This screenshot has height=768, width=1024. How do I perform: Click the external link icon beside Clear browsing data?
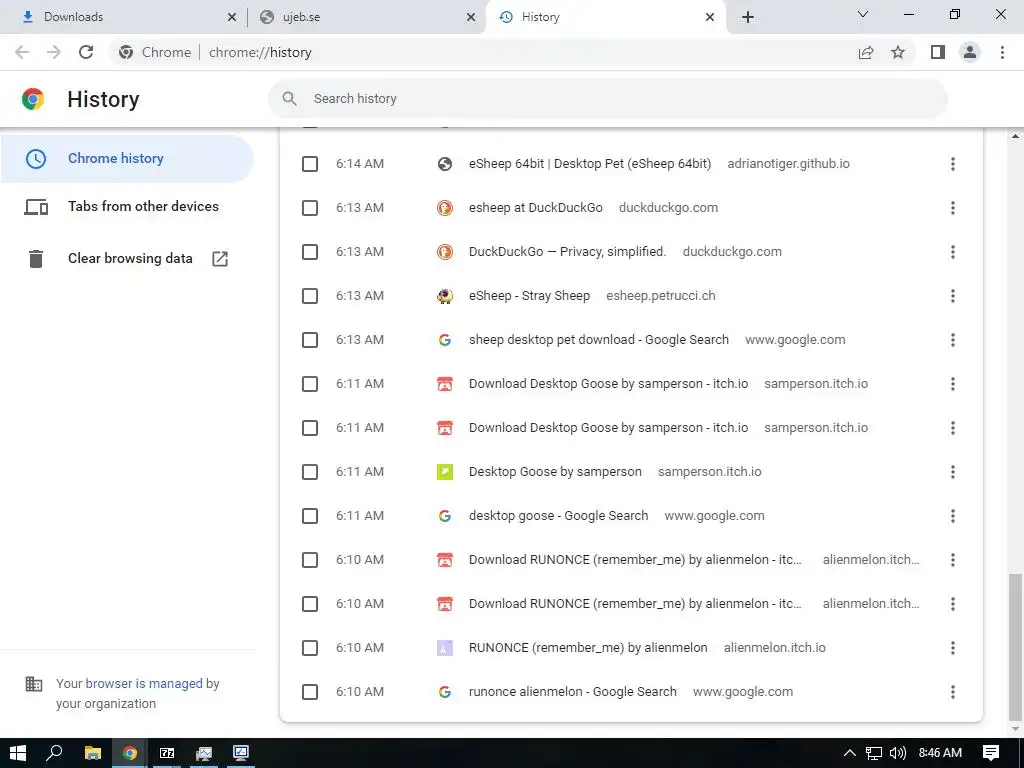click(x=220, y=259)
